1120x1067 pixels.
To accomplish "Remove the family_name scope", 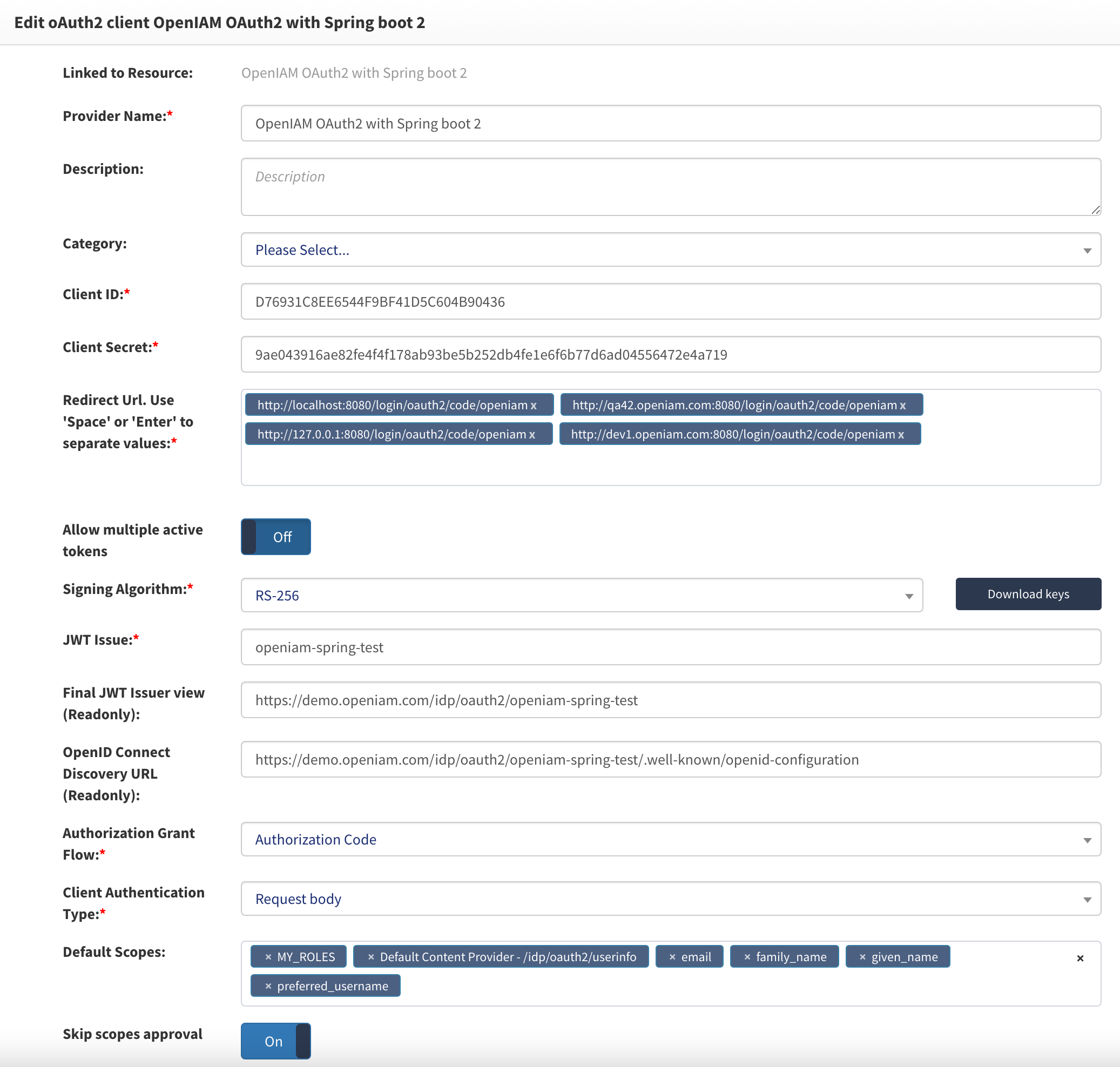I will (x=747, y=957).
